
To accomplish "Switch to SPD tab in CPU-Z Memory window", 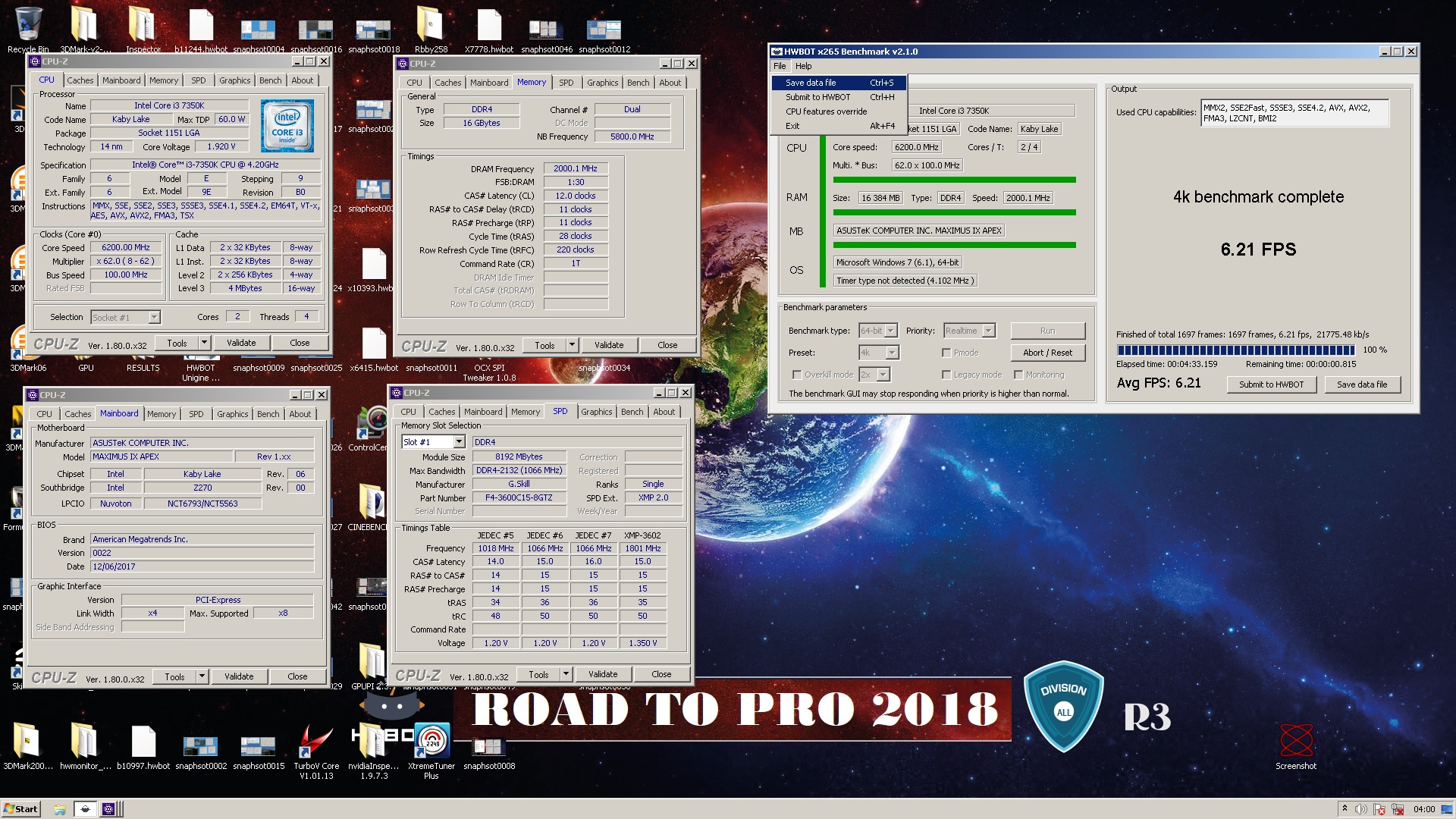I will (x=566, y=83).
